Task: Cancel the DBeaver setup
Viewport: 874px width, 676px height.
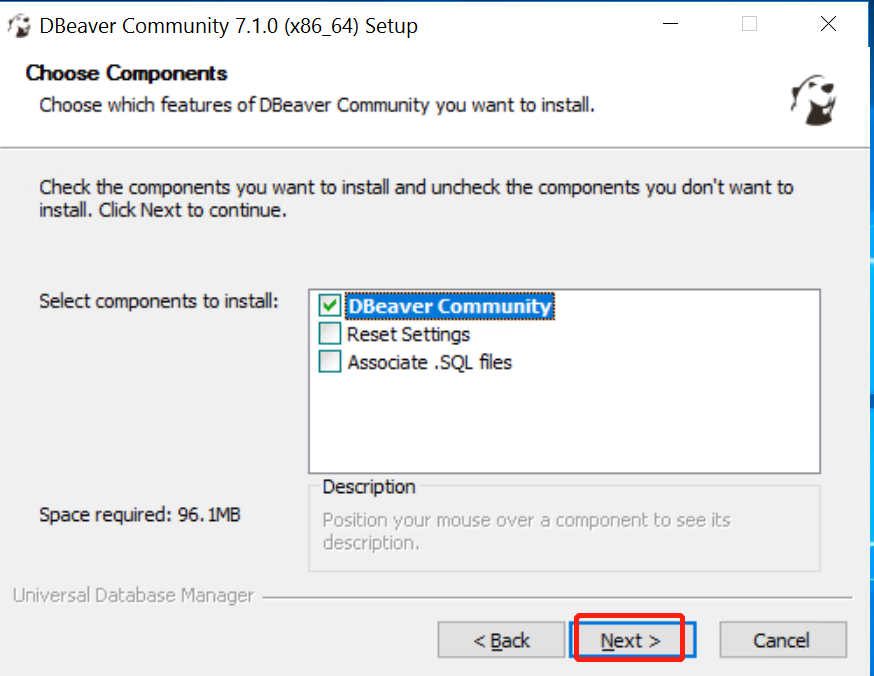Action: point(783,640)
